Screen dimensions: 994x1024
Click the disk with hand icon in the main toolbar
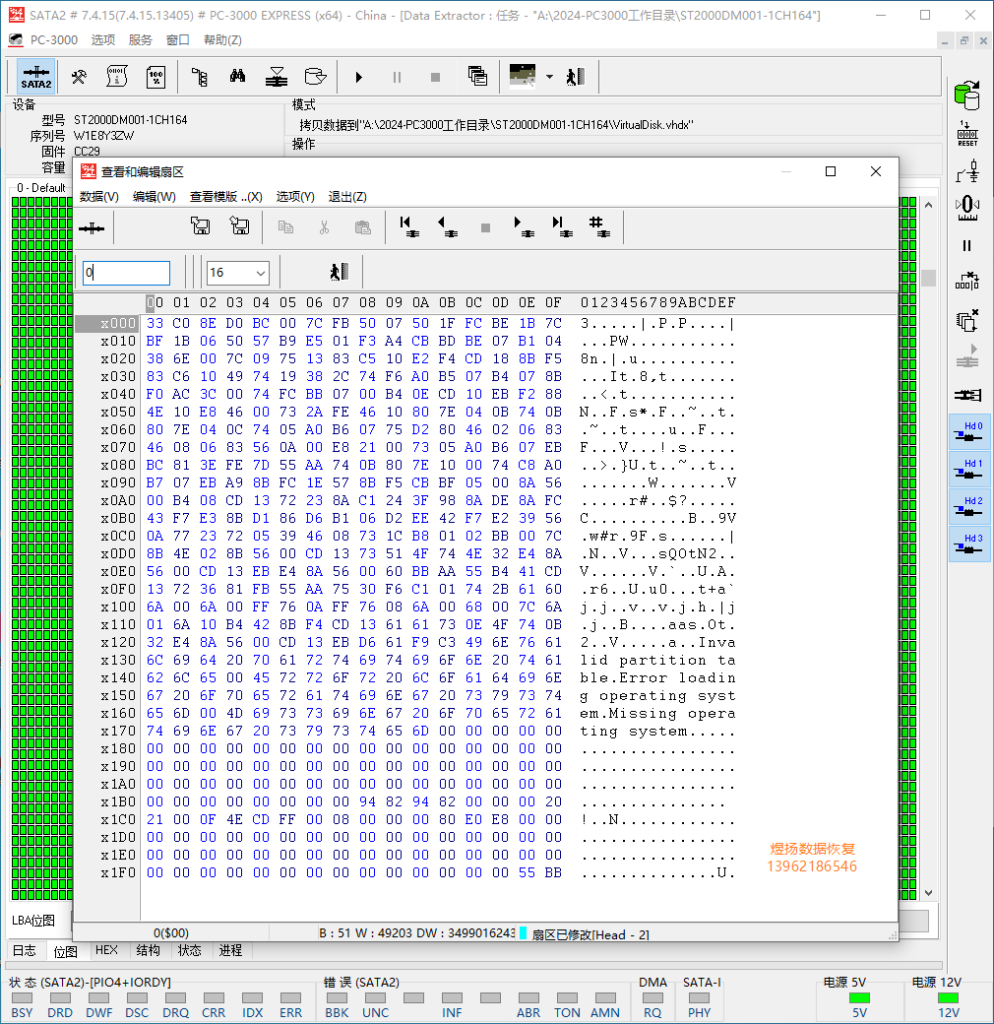315,76
